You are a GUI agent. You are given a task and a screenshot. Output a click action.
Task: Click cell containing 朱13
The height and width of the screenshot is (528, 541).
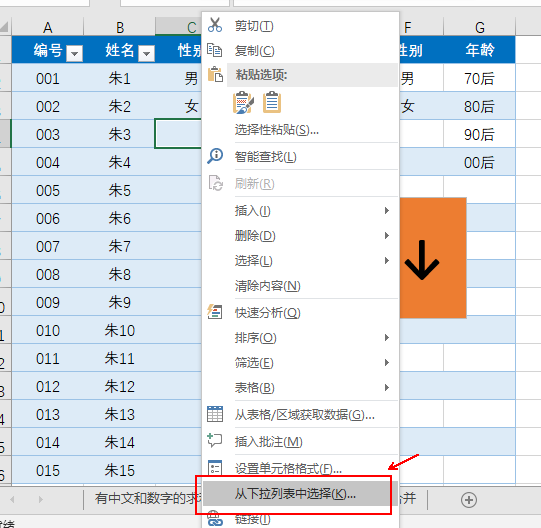click(119, 414)
